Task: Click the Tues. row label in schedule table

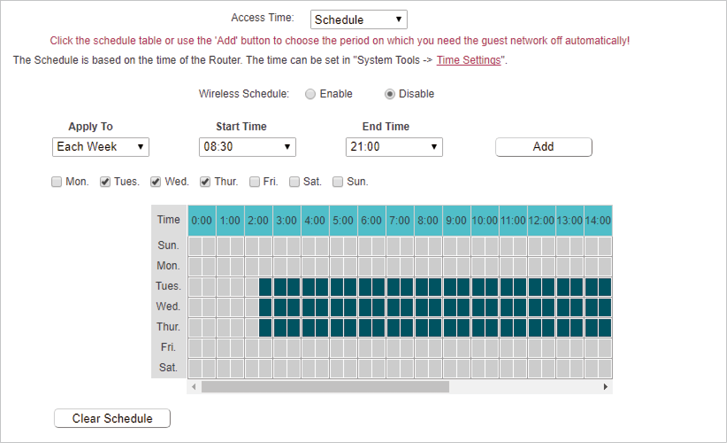Action: 168,286
